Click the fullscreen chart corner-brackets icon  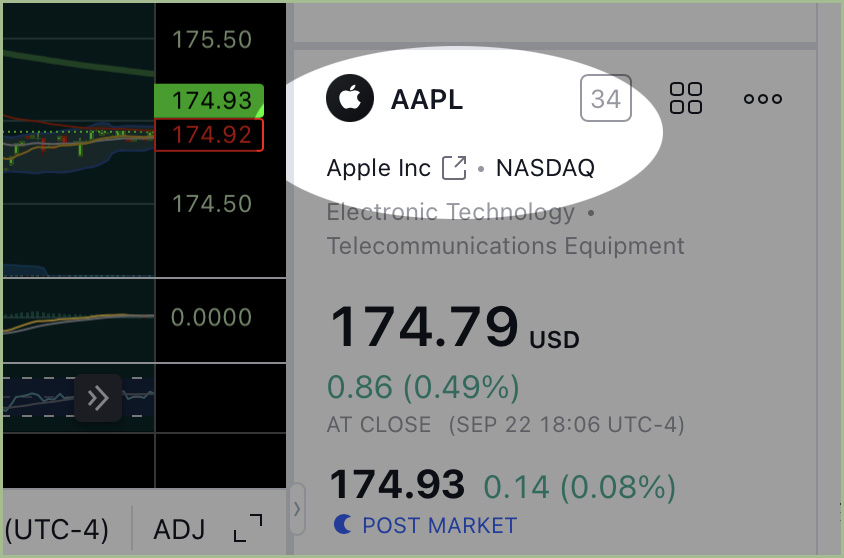[248, 528]
